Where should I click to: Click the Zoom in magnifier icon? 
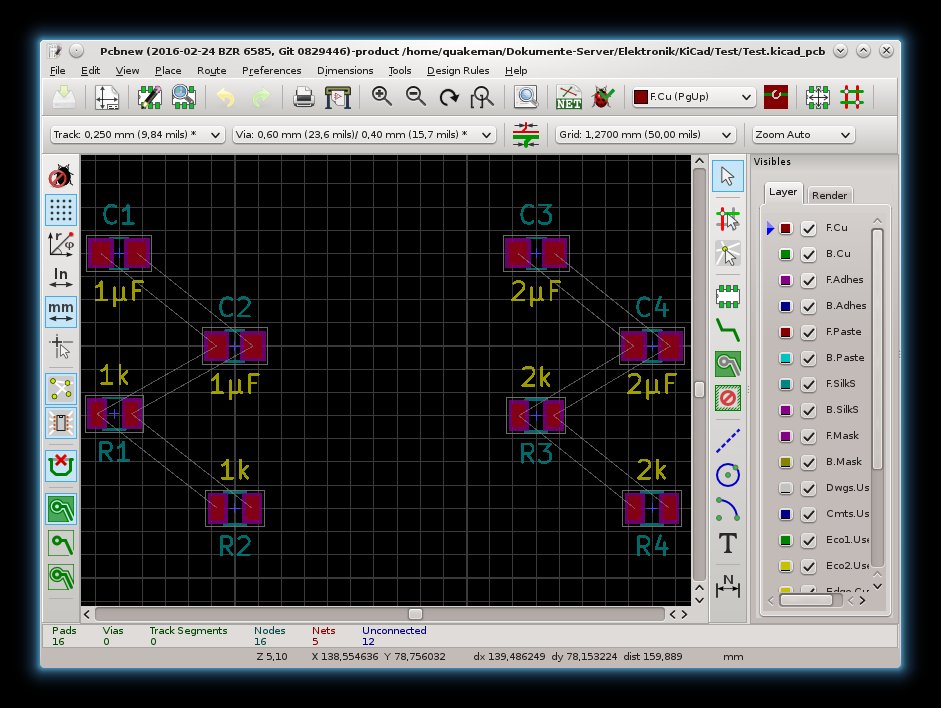pos(382,96)
